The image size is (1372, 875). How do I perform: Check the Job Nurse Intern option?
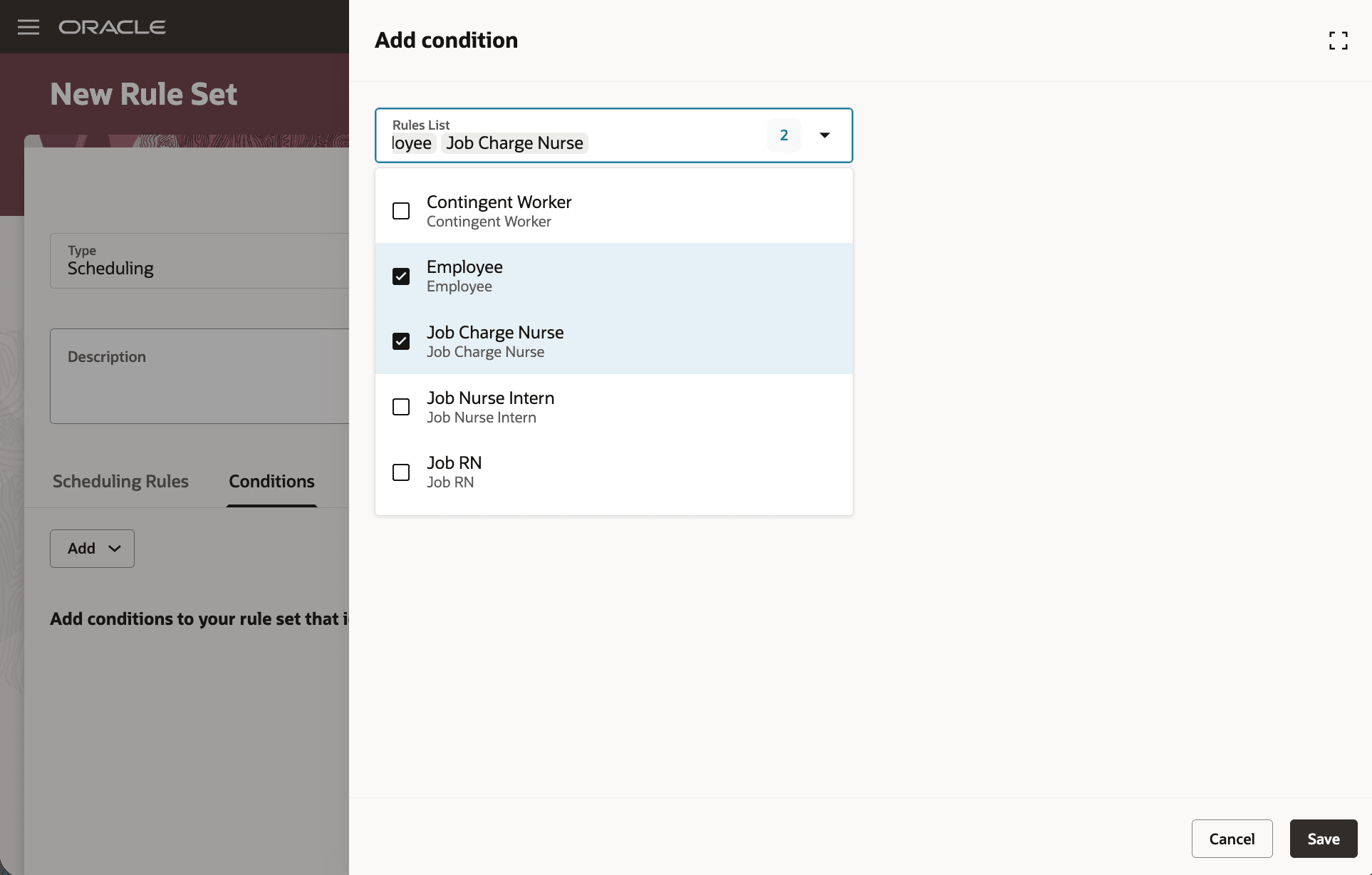tap(400, 406)
